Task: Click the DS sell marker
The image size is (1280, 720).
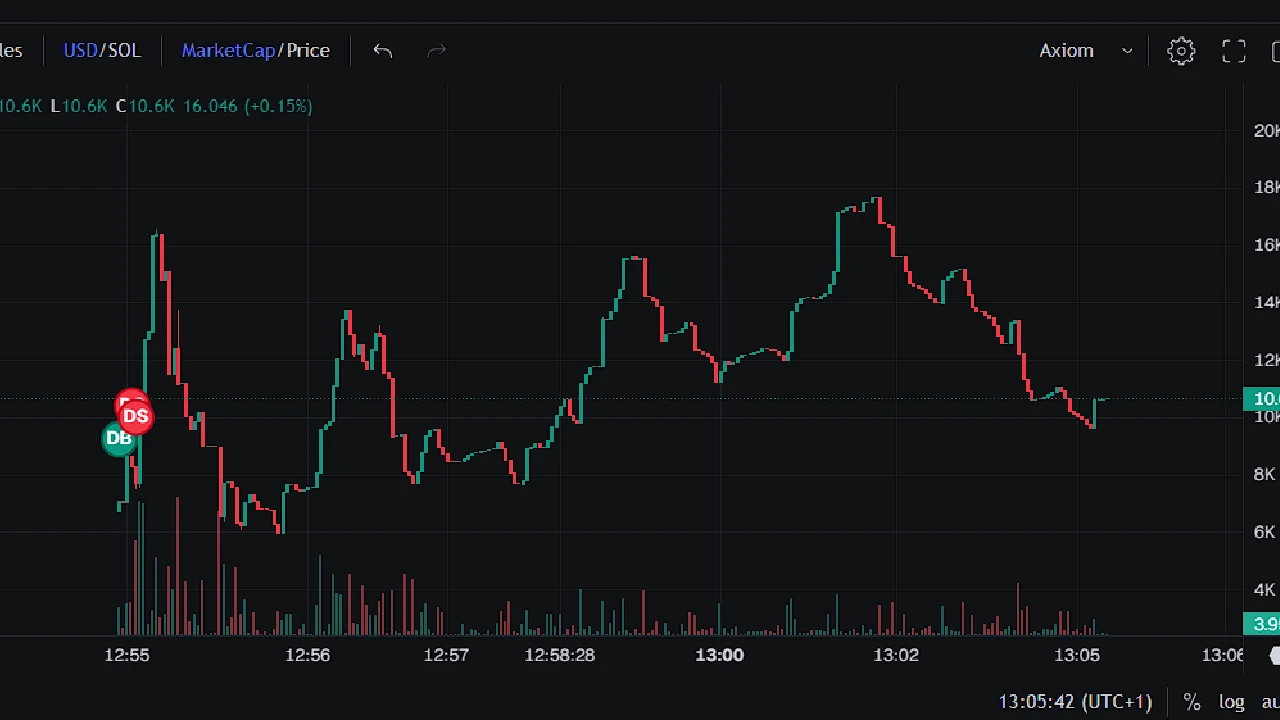Action: click(136, 416)
